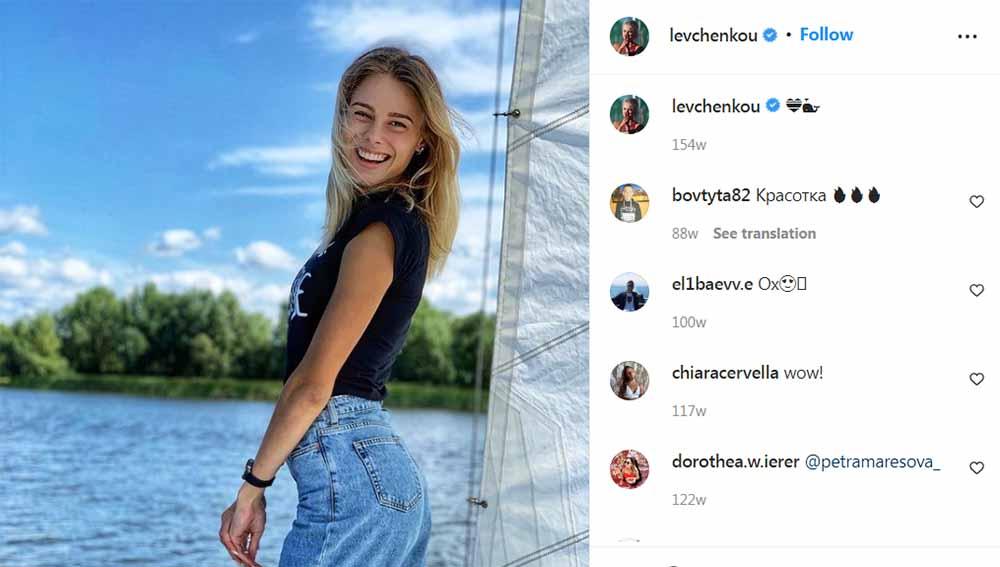Click the chiaracervella username
This screenshot has width=1000, height=567.
(724, 373)
